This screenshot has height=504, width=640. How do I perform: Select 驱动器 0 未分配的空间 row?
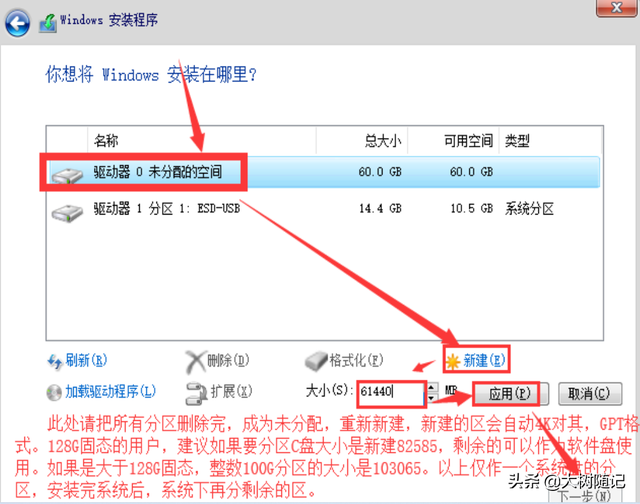(324, 172)
